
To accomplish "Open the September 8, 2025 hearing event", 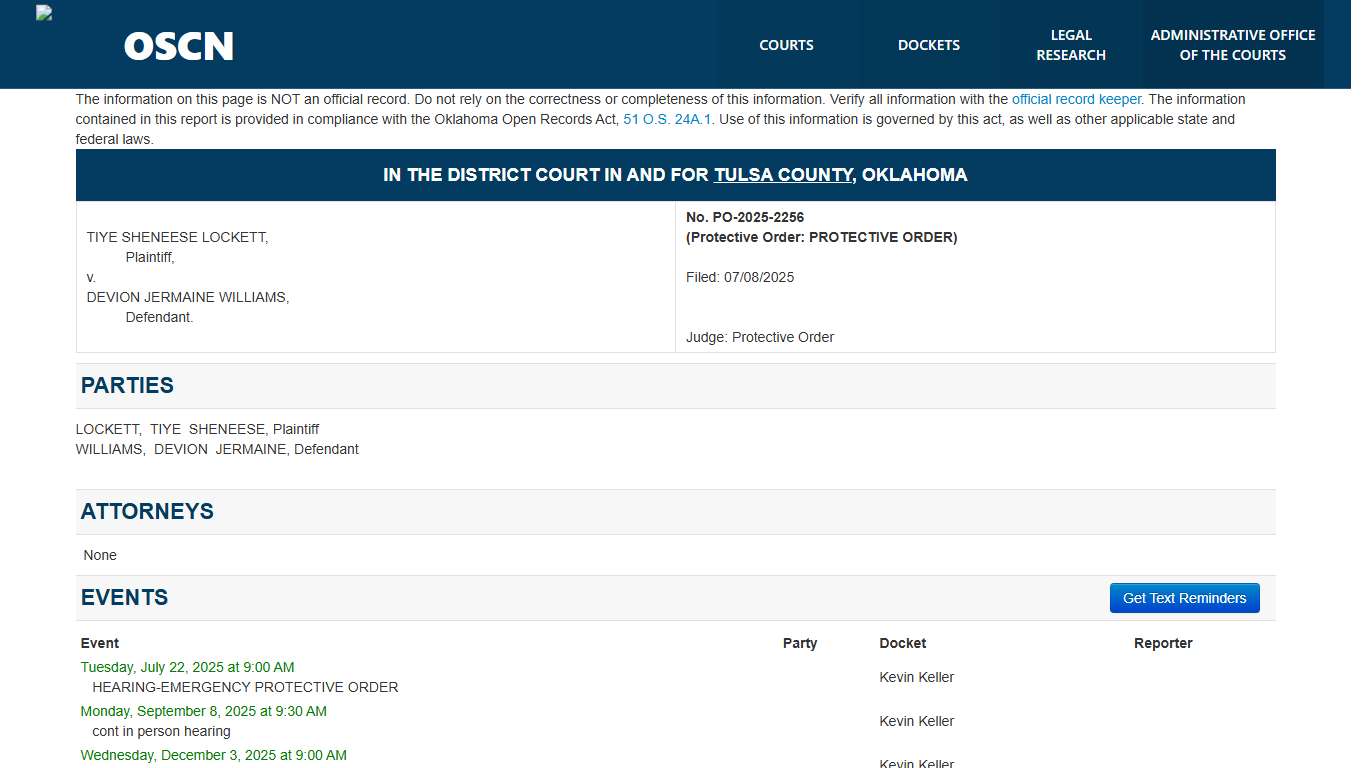I will pos(203,711).
